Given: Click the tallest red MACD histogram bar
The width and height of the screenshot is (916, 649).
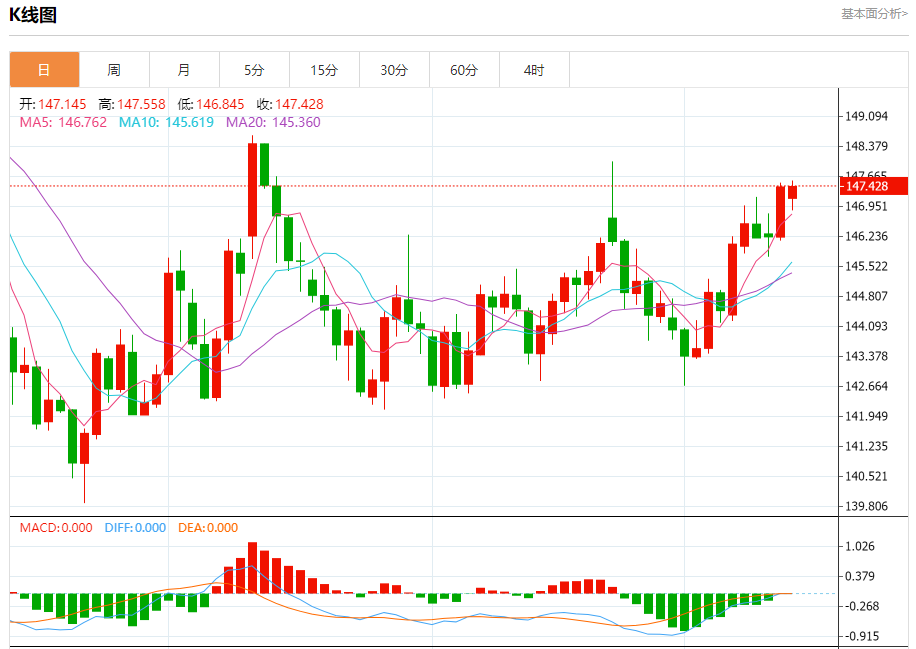Looking at the screenshot, I should point(252,568).
